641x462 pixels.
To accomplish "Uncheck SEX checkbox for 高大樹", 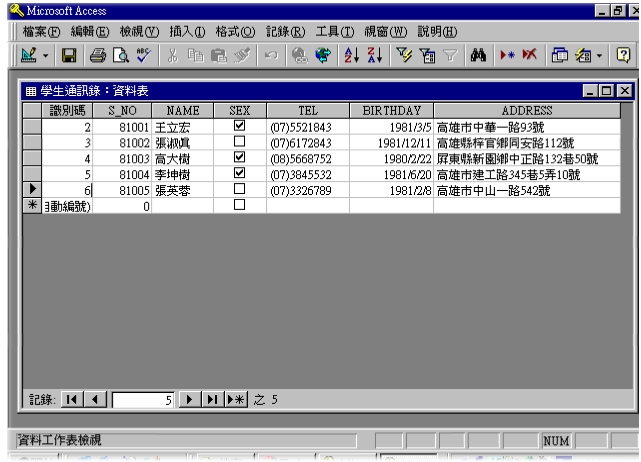I will click(240, 157).
